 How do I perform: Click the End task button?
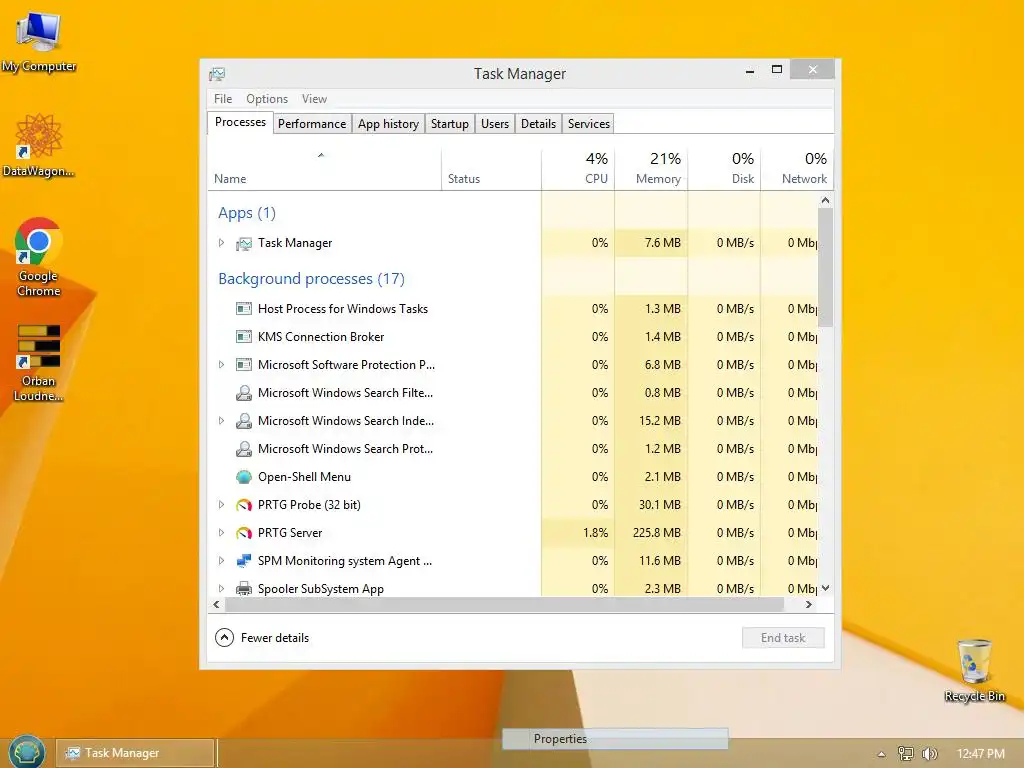(x=783, y=638)
